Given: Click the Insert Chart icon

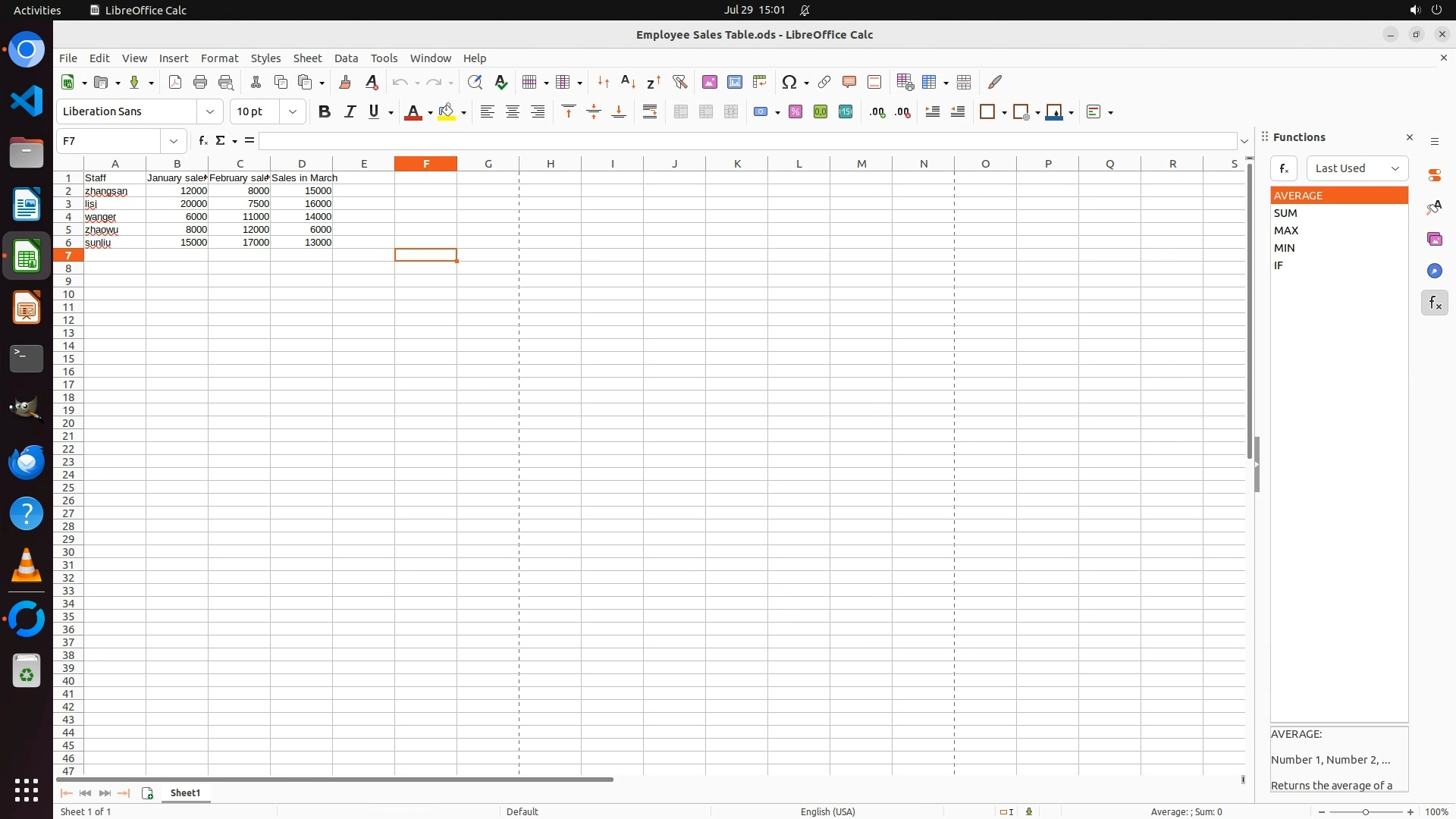Looking at the screenshot, I should [734, 82].
